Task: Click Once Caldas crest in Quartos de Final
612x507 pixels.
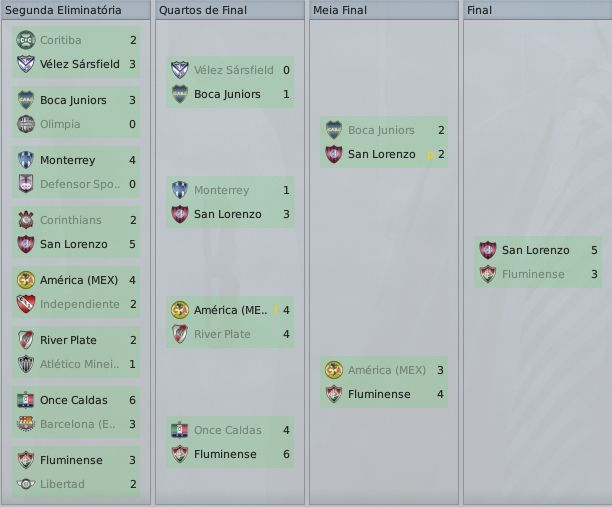Action: point(180,430)
